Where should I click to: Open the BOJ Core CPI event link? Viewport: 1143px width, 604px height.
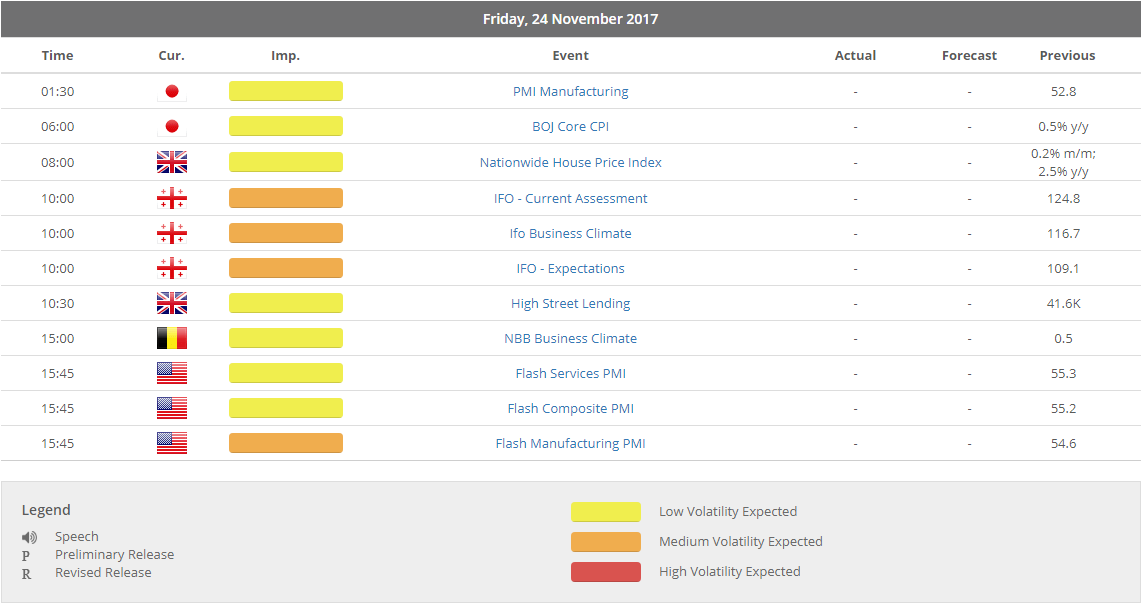coord(570,127)
